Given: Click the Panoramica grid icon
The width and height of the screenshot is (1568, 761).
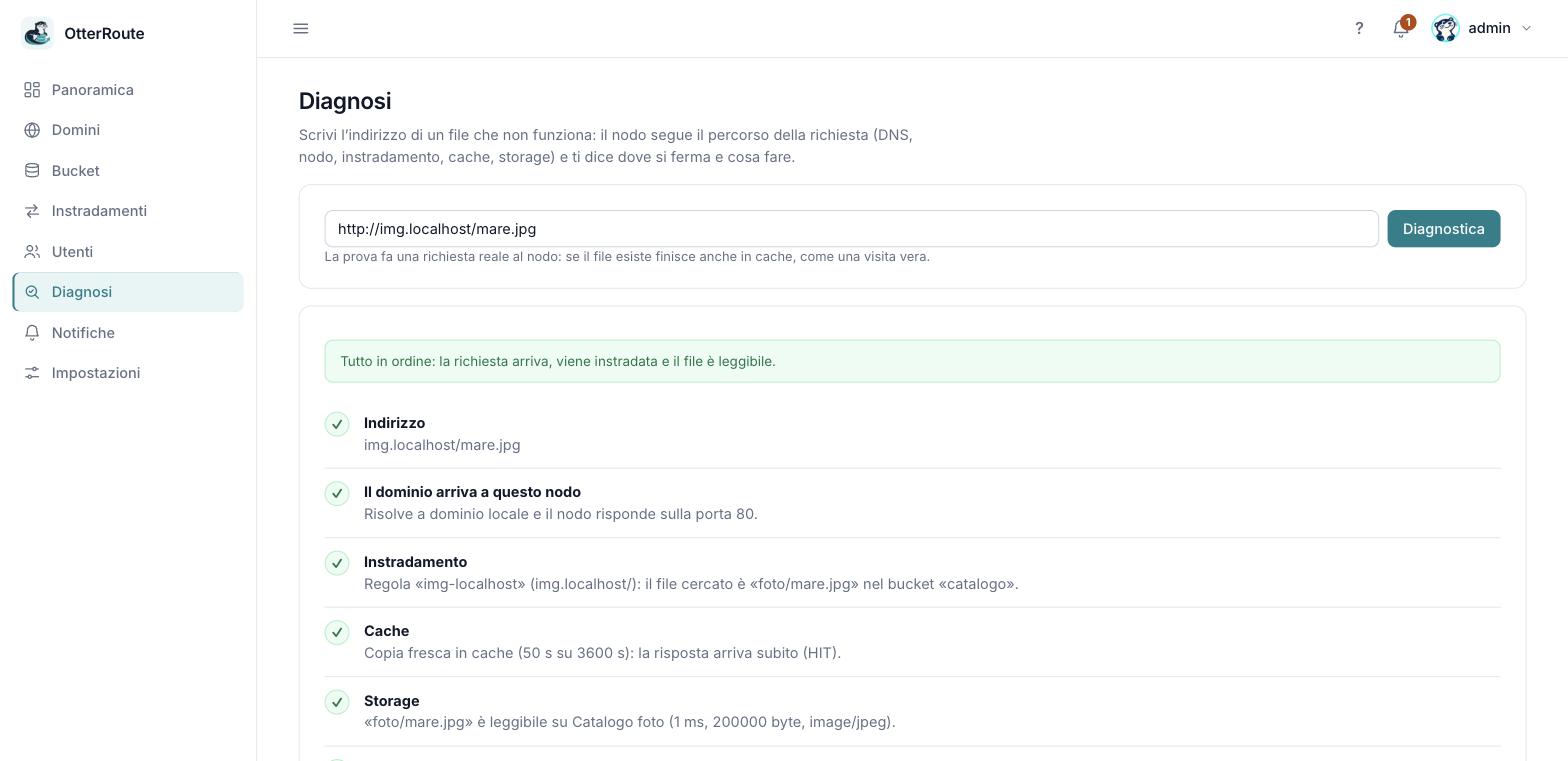Looking at the screenshot, I should pyautogui.click(x=32, y=90).
